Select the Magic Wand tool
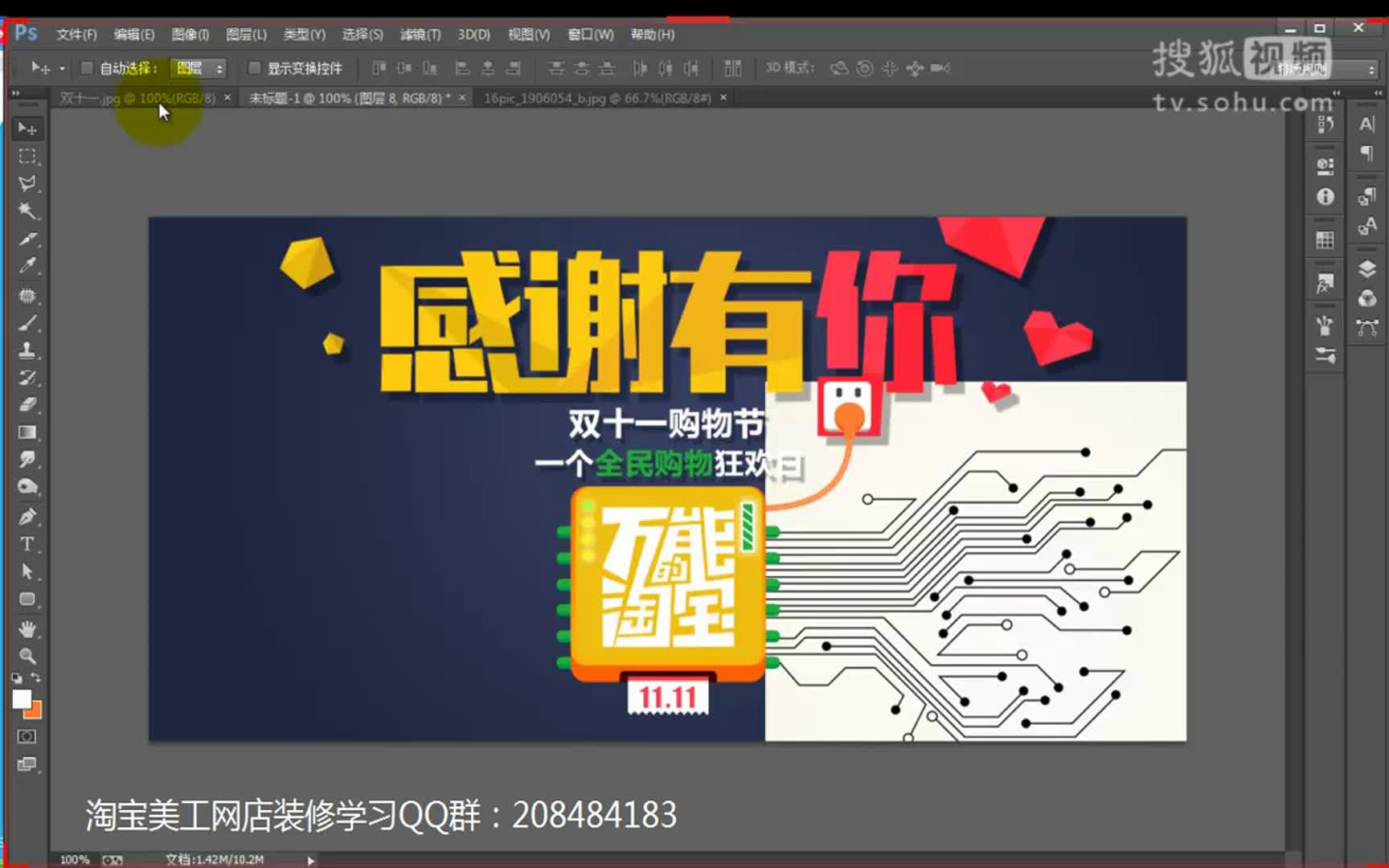This screenshot has height=868, width=1389. pos(27,211)
